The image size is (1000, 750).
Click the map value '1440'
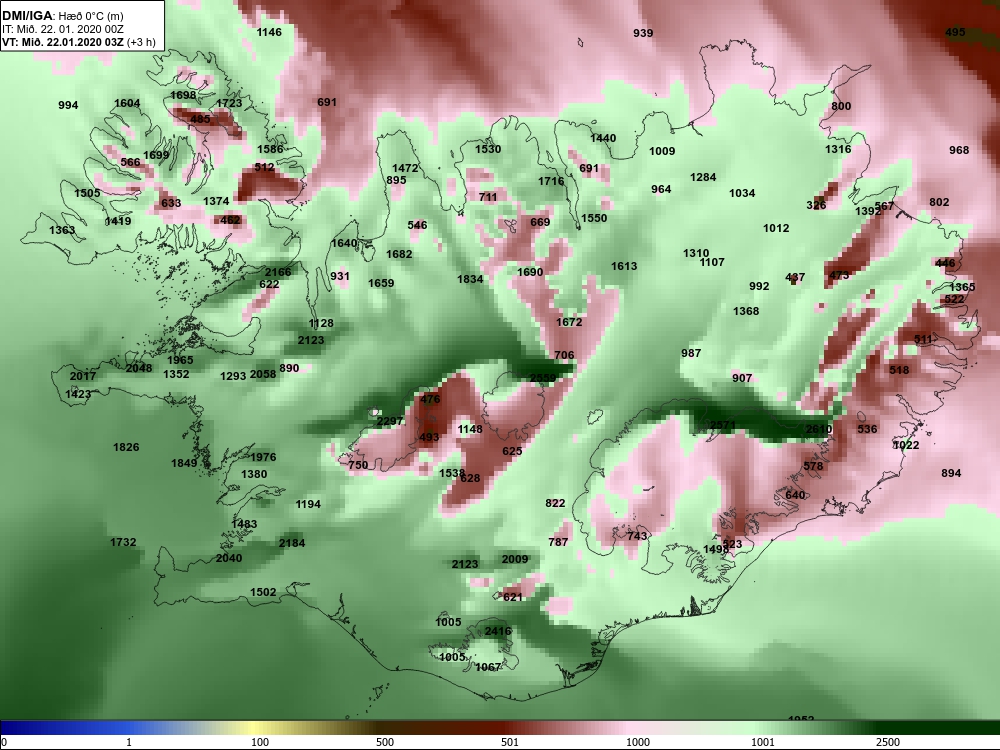(603, 138)
